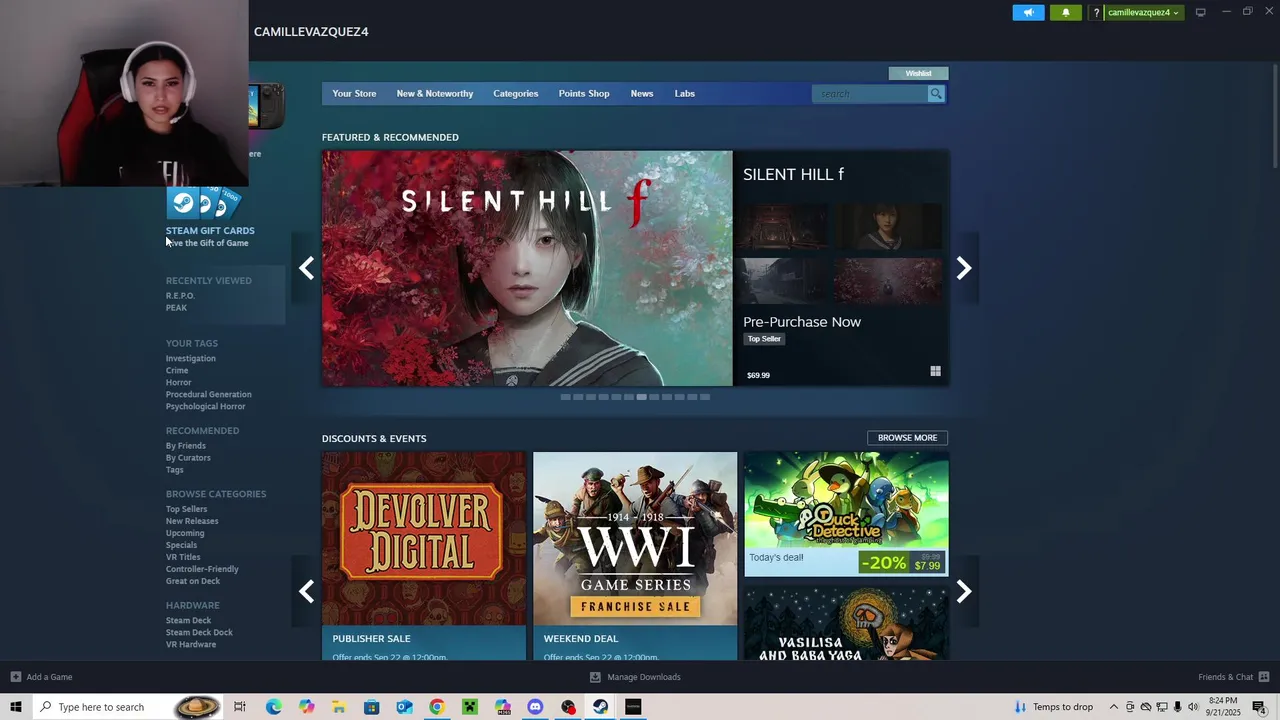Open the Devolver Digital publisher sale card
This screenshot has width=1280, height=720.
pos(424,555)
